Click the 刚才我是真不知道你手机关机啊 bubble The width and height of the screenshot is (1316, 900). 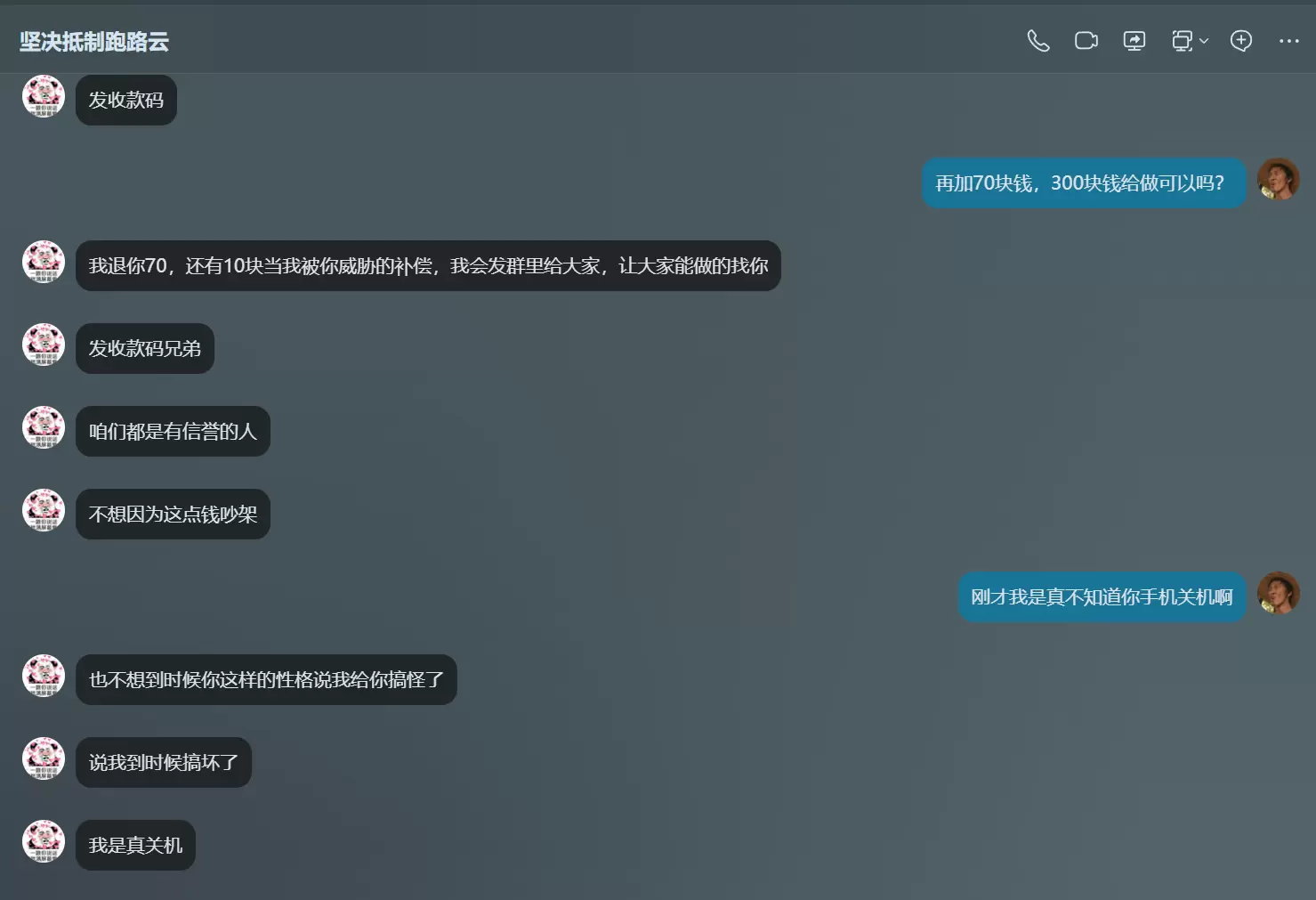point(1102,597)
